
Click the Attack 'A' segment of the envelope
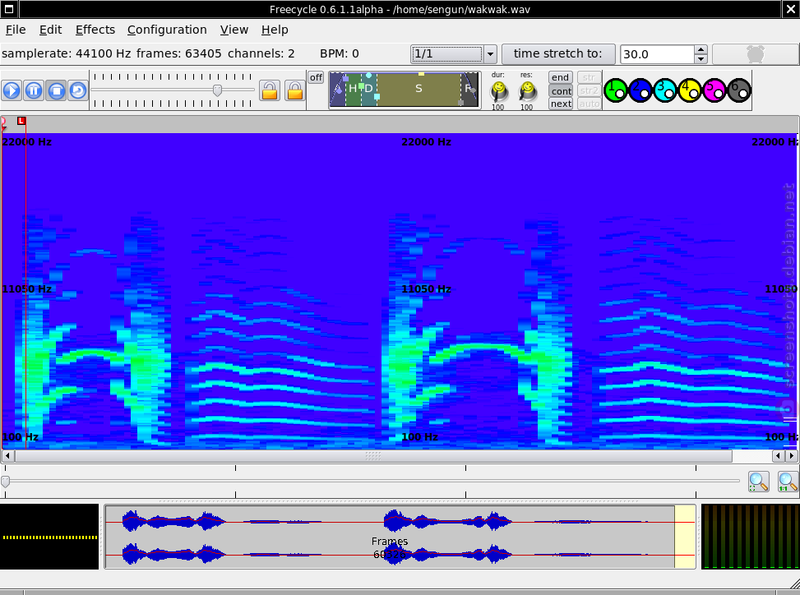point(338,89)
